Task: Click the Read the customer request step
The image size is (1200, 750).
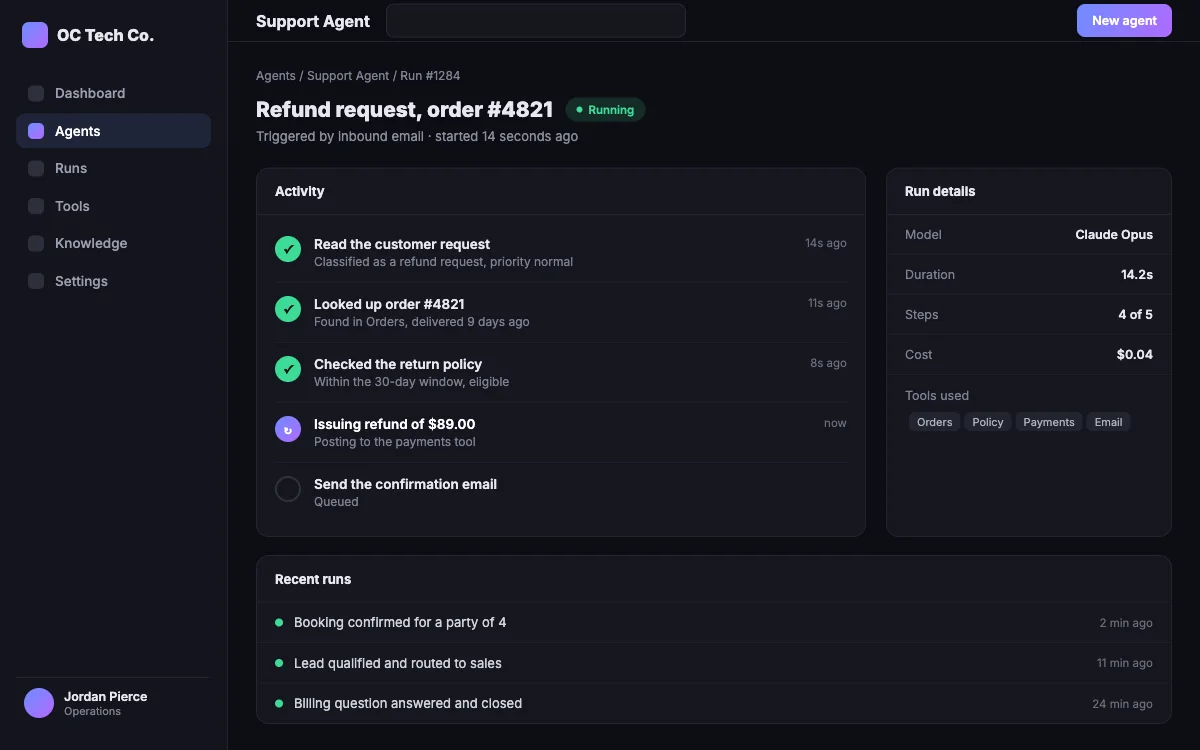Action: [561, 252]
